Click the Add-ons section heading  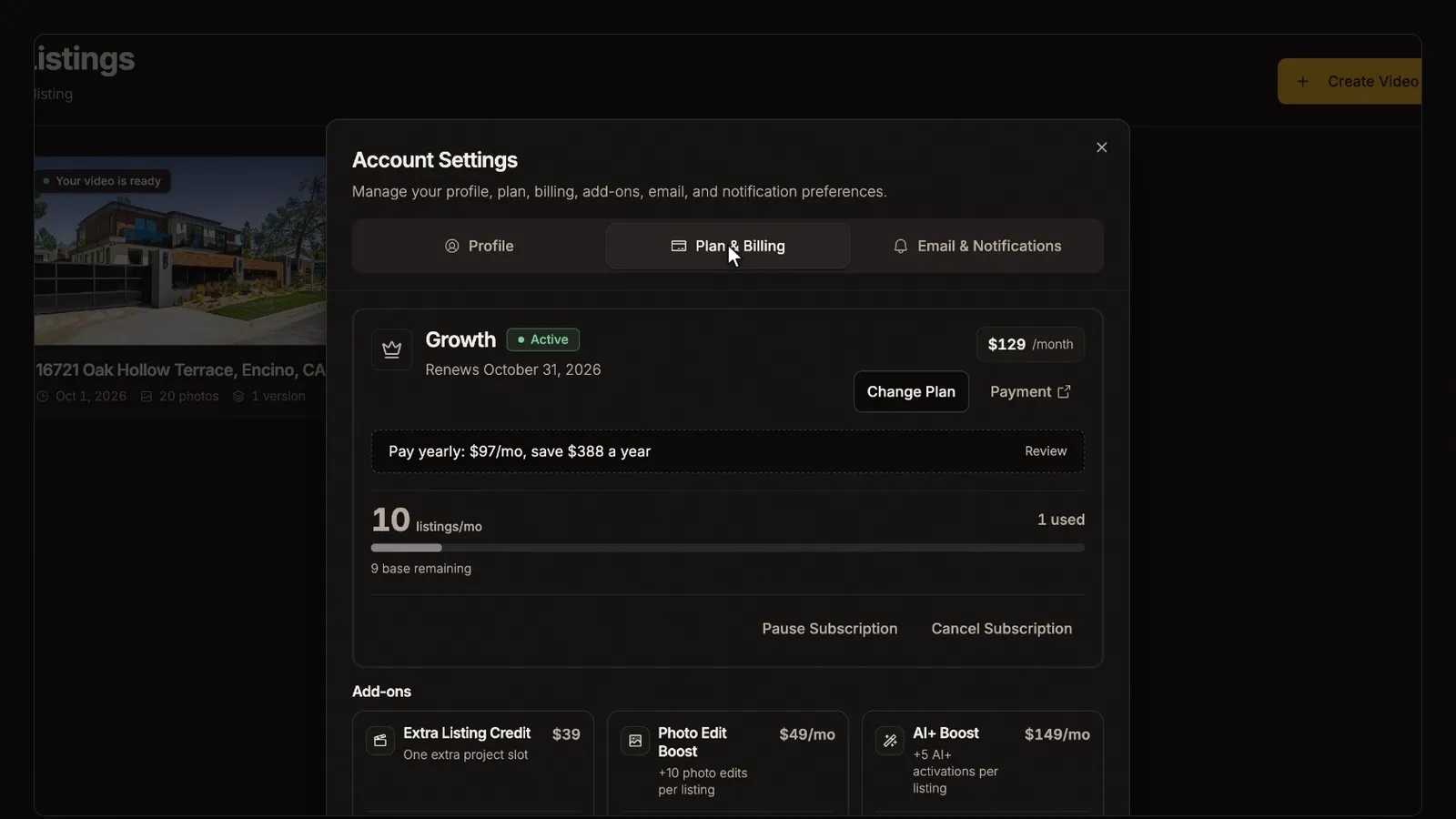pos(381,692)
